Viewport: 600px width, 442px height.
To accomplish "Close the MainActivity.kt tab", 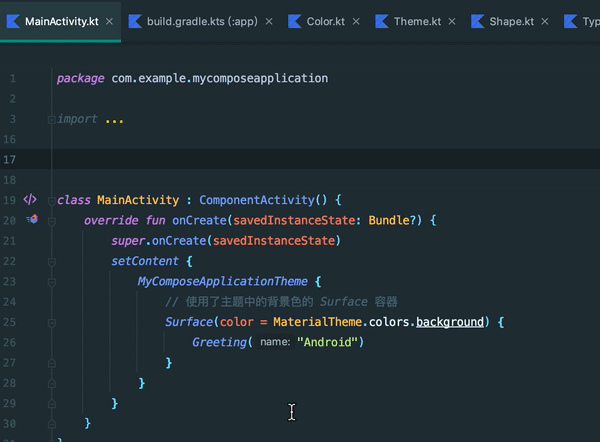I will pos(109,21).
